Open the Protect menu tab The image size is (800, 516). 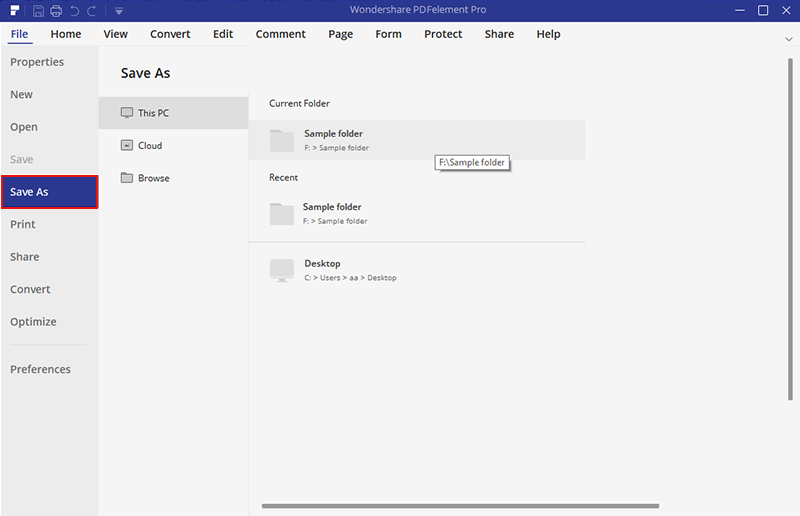tap(442, 34)
